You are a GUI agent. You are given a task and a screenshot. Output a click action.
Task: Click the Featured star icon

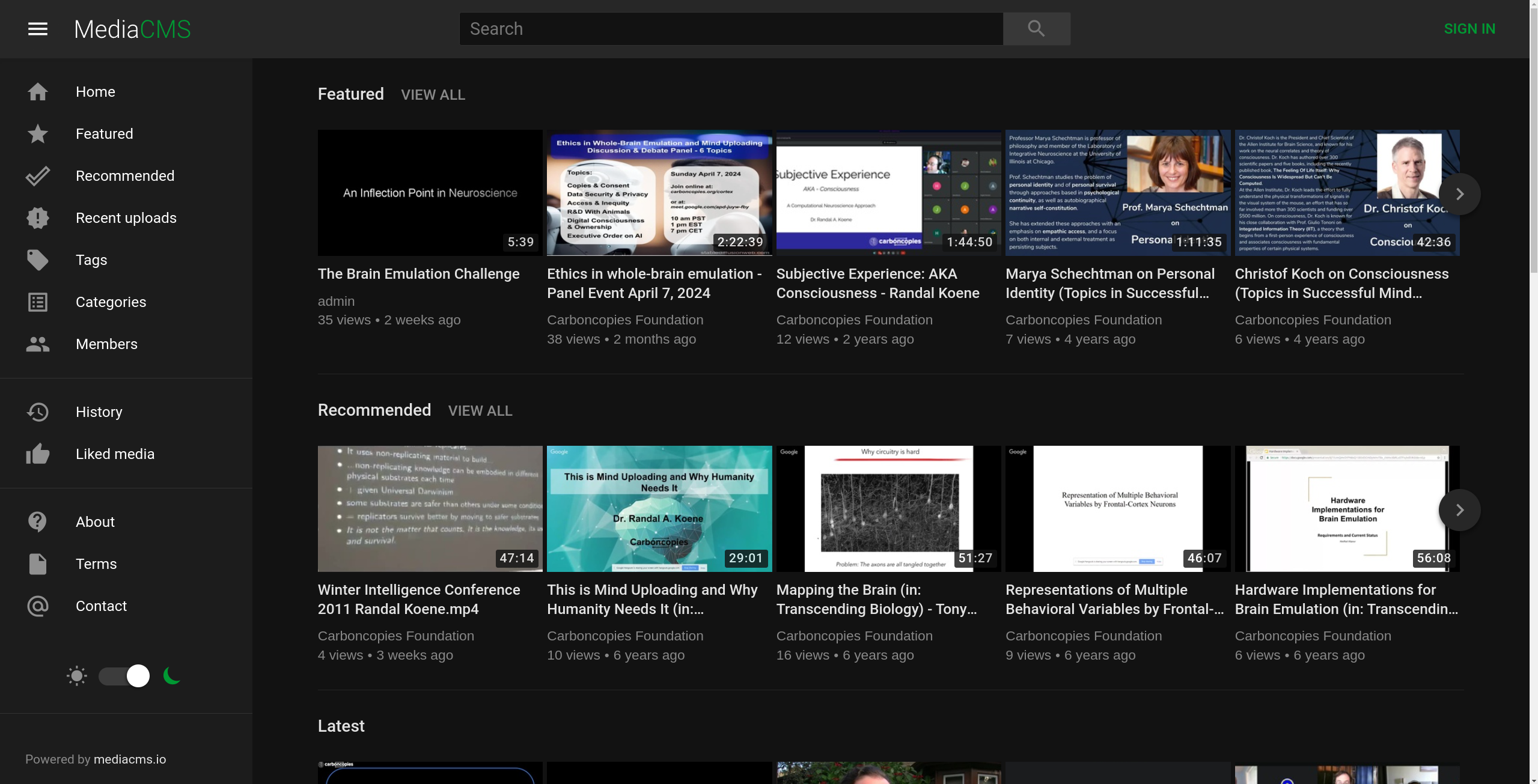point(37,134)
